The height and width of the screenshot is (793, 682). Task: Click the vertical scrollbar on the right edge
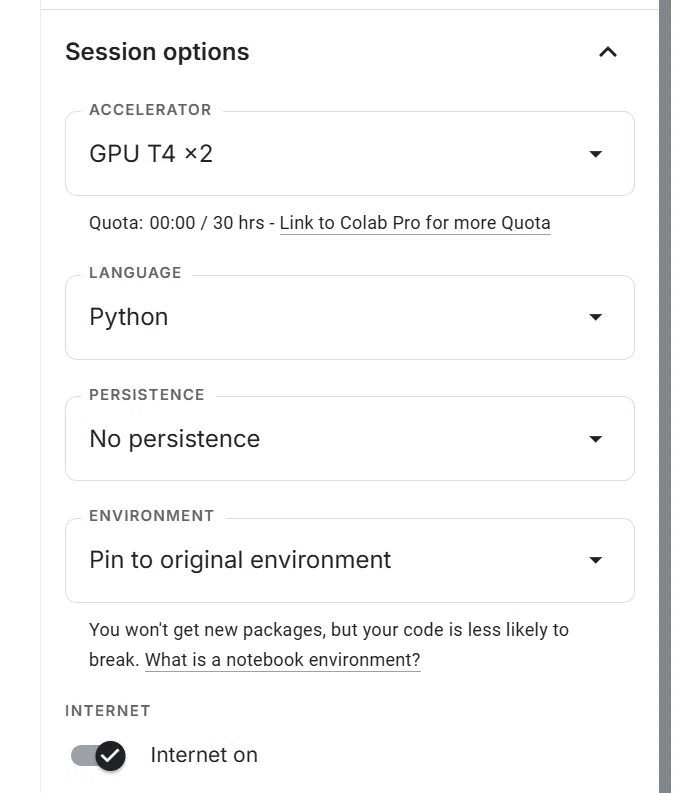665,396
